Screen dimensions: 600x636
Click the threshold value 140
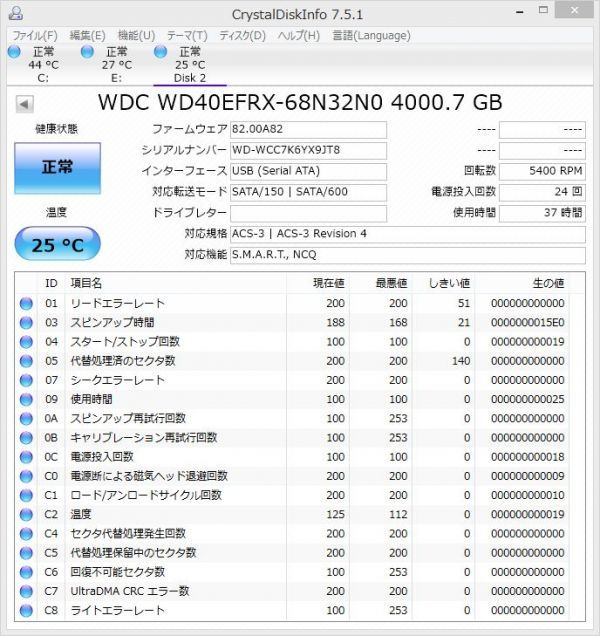coord(461,361)
